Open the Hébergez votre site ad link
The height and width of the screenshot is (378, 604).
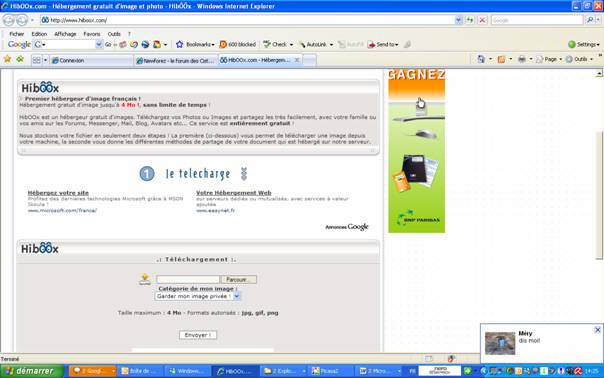(58, 193)
